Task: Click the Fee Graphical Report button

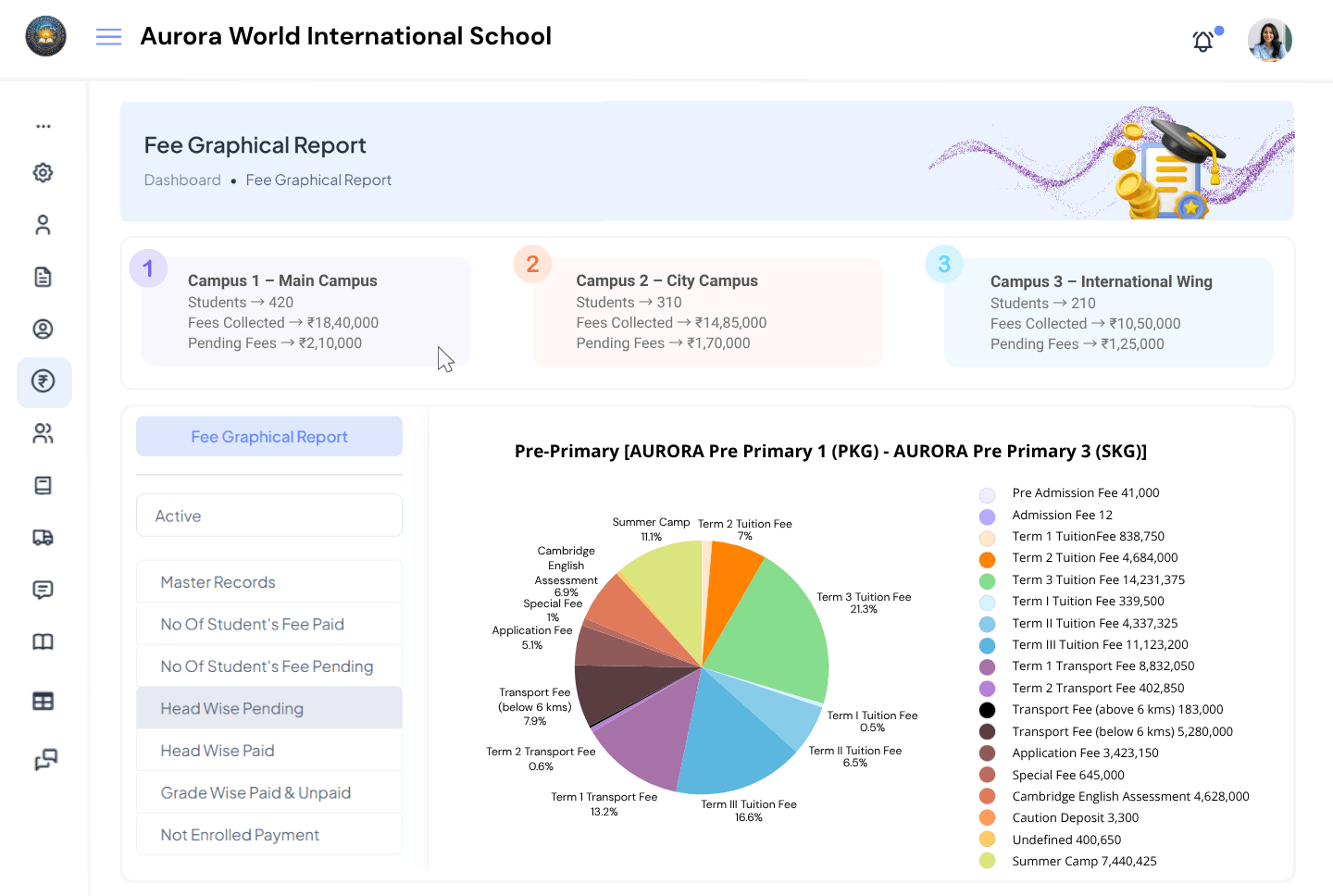Action: (x=268, y=436)
